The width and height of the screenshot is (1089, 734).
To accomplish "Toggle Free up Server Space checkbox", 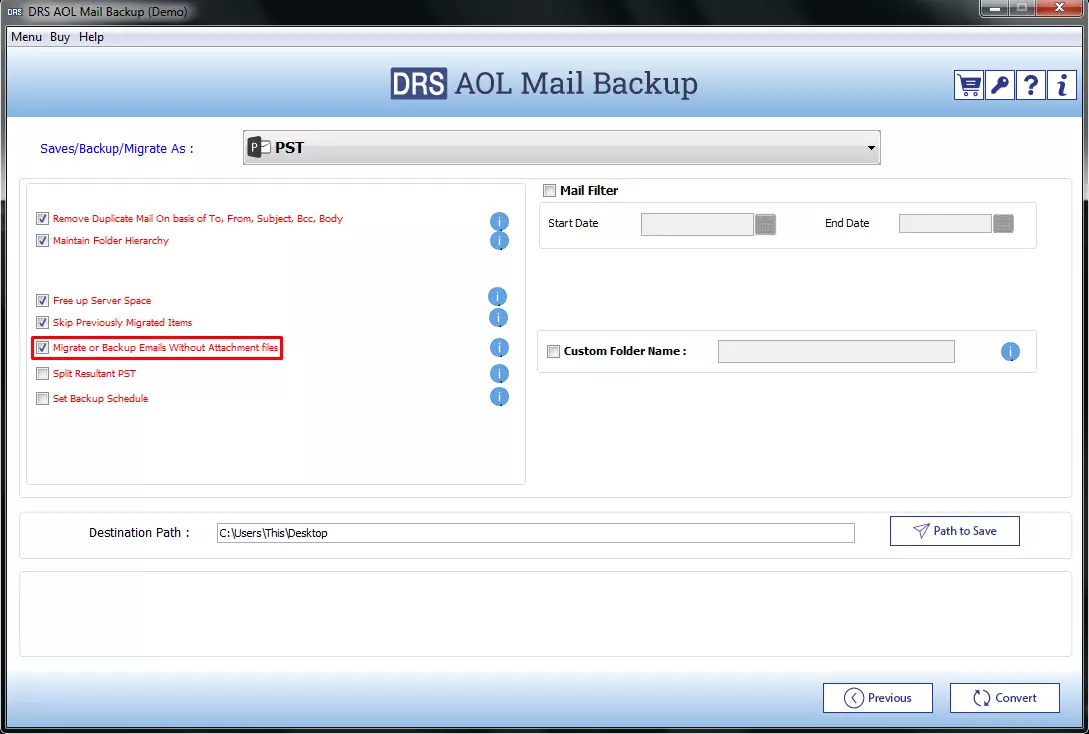I will 42,300.
